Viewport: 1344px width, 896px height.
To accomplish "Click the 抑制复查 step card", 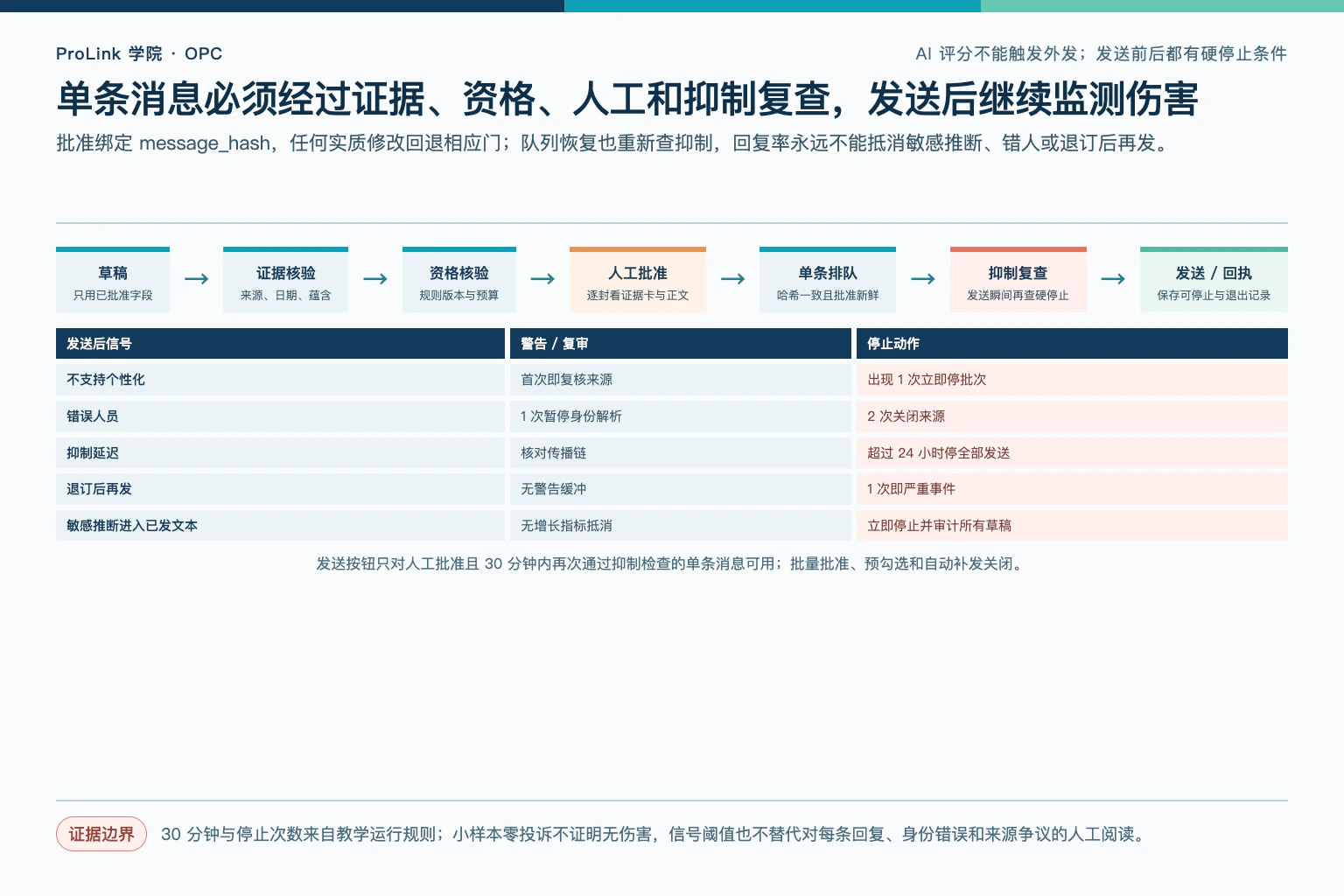I will [x=1018, y=280].
